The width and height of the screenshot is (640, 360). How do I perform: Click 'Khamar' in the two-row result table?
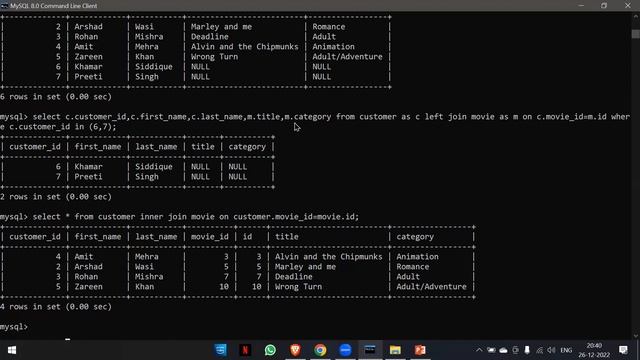[x=88, y=167]
